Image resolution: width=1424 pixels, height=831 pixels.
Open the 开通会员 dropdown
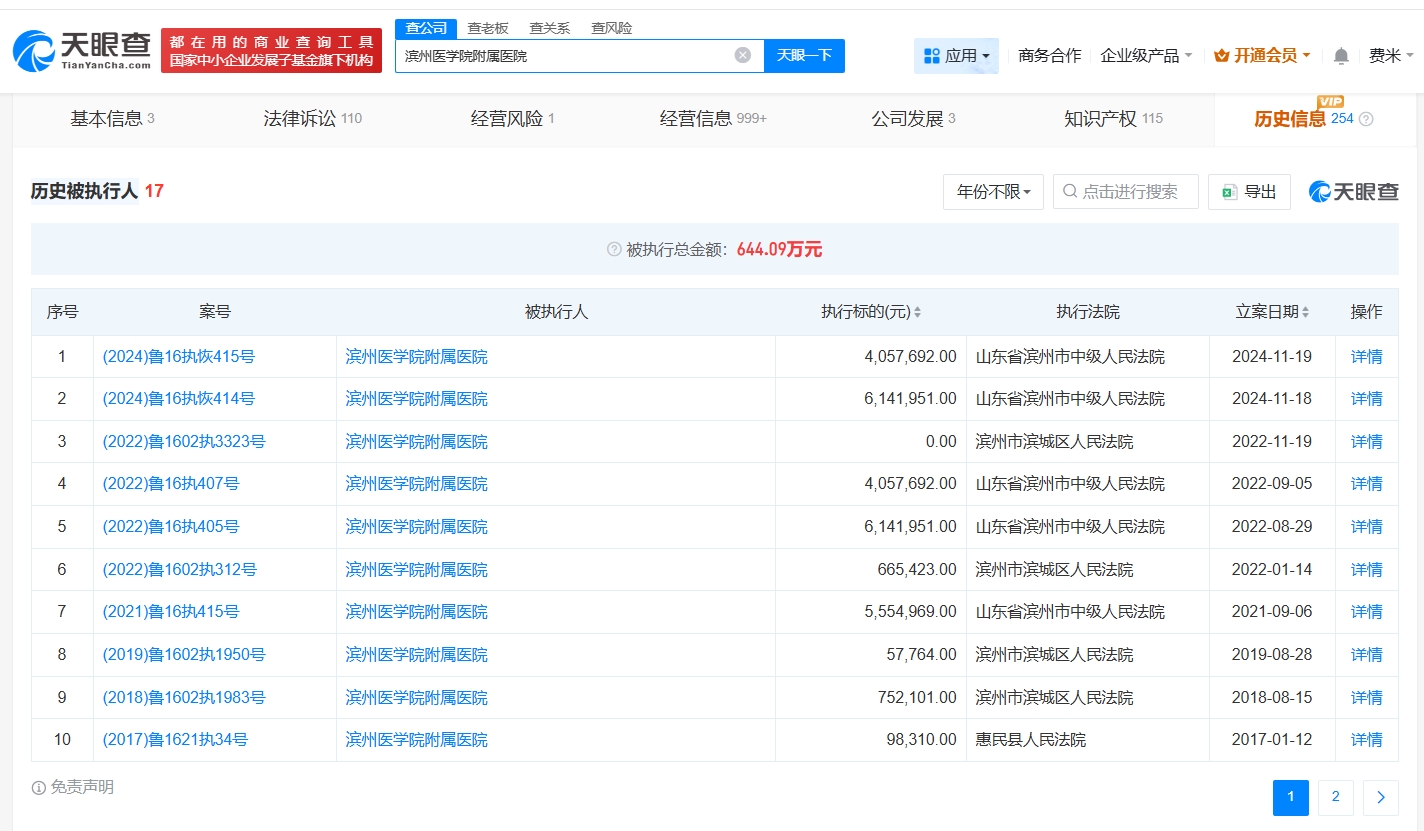(x=1261, y=56)
